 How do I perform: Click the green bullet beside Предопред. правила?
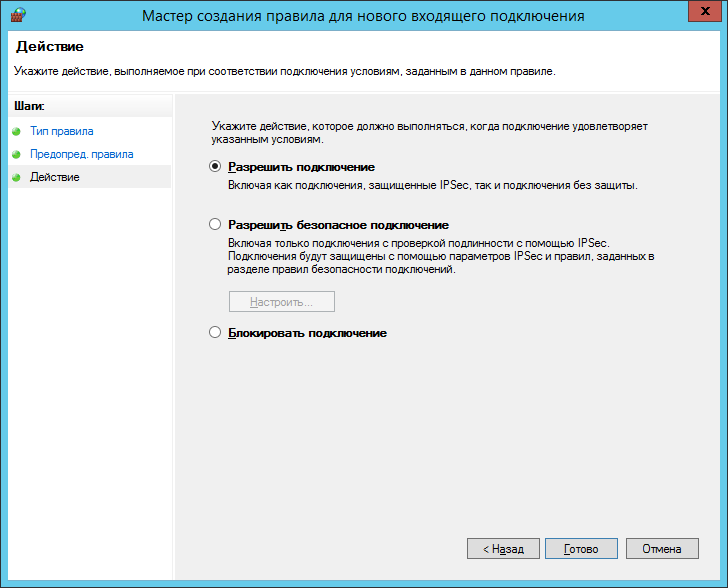coord(16,154)
